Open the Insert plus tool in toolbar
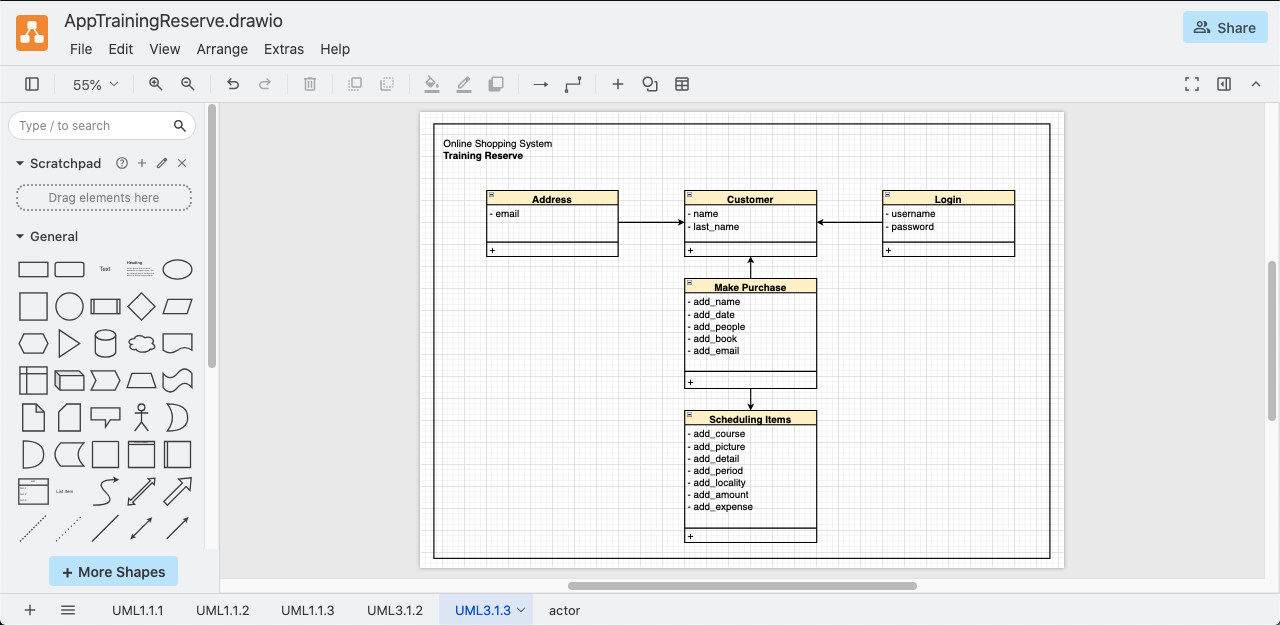Viewport: 1280px width, 625px height. pyautogui.click(x=618, y=85)
